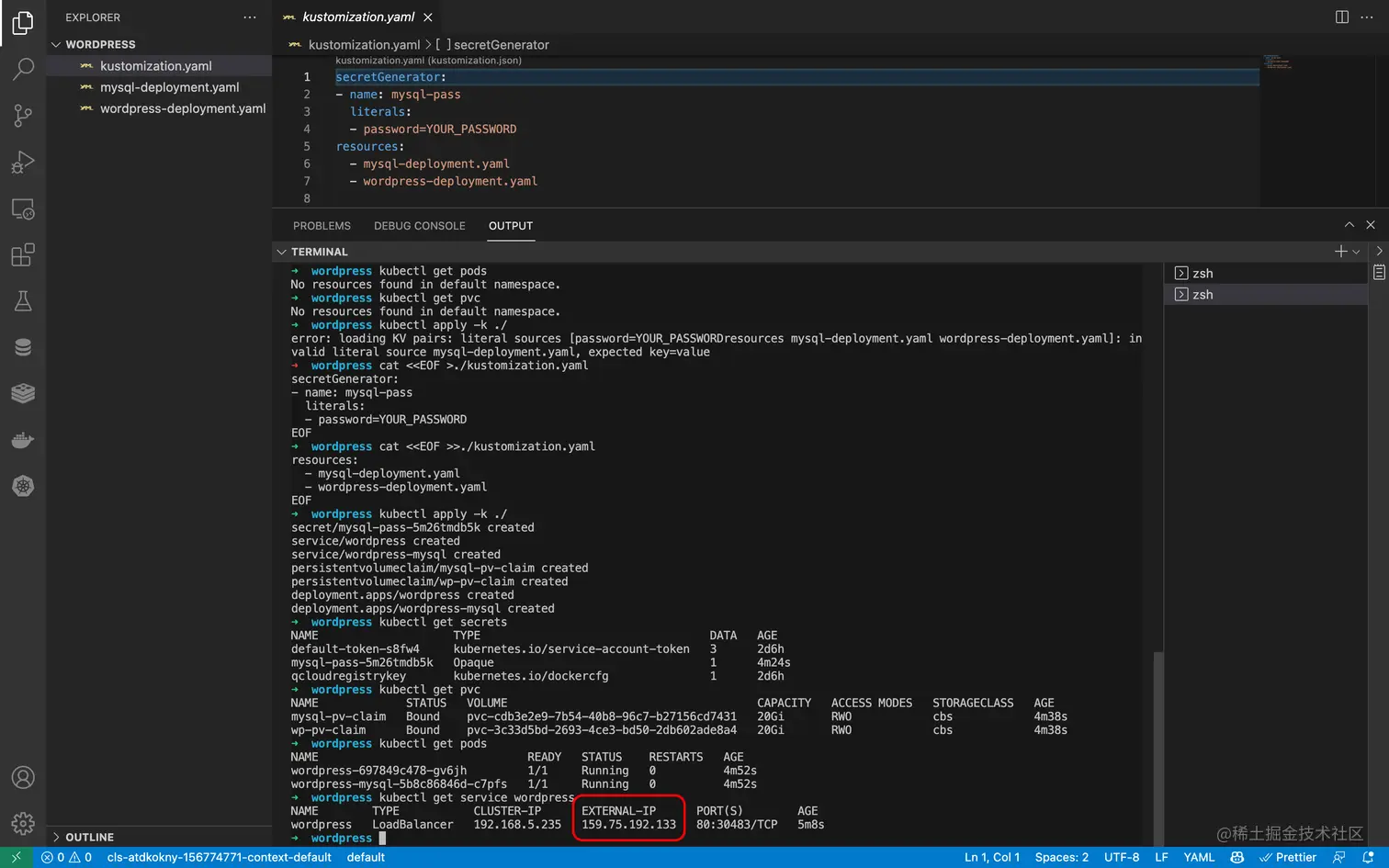Change file encoding UTF-8

tap(1121, 857)
